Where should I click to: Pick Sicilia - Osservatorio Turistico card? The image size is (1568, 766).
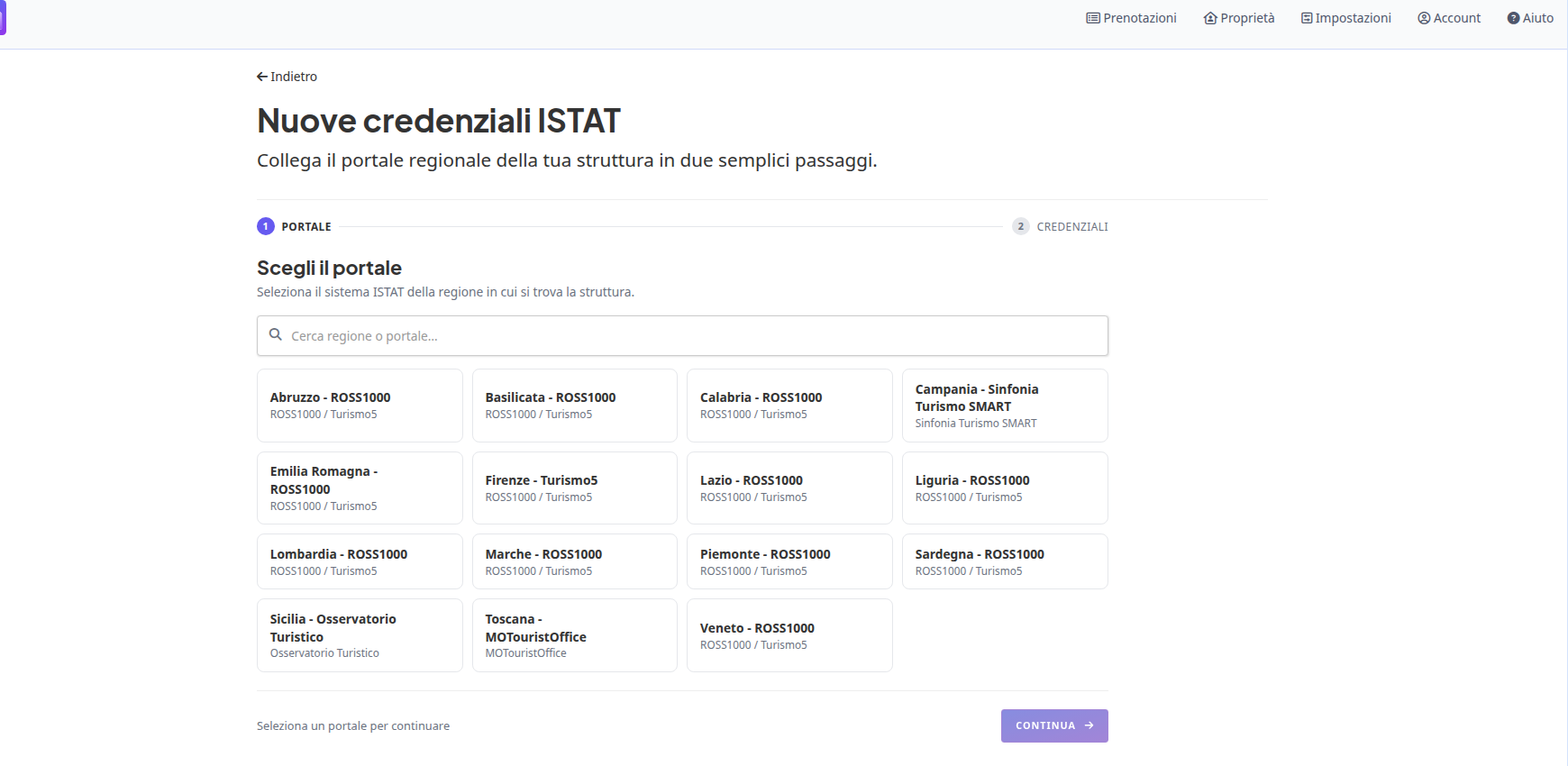click(360, 635)
